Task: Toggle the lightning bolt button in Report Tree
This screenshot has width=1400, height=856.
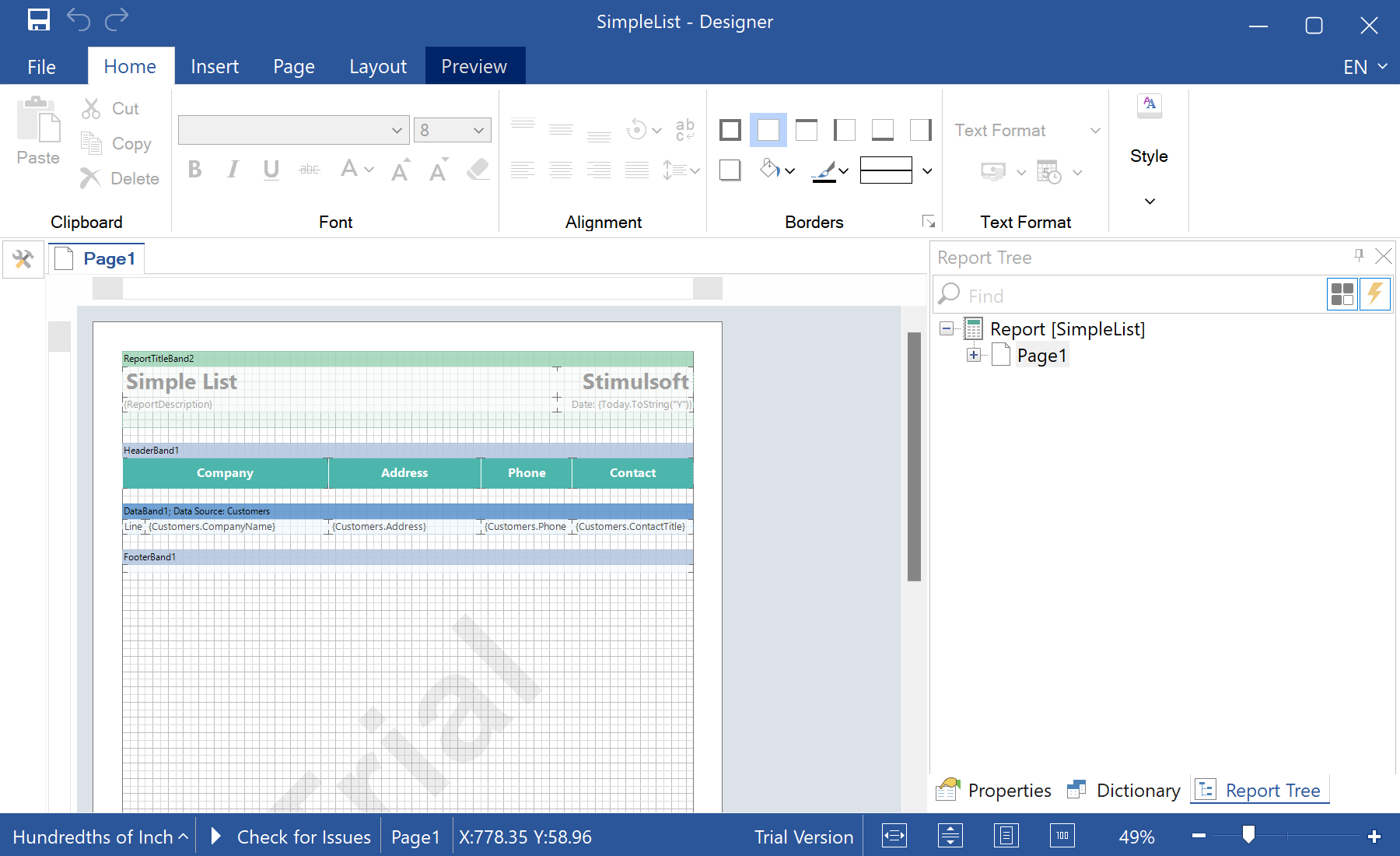Action: point(1375,294)
